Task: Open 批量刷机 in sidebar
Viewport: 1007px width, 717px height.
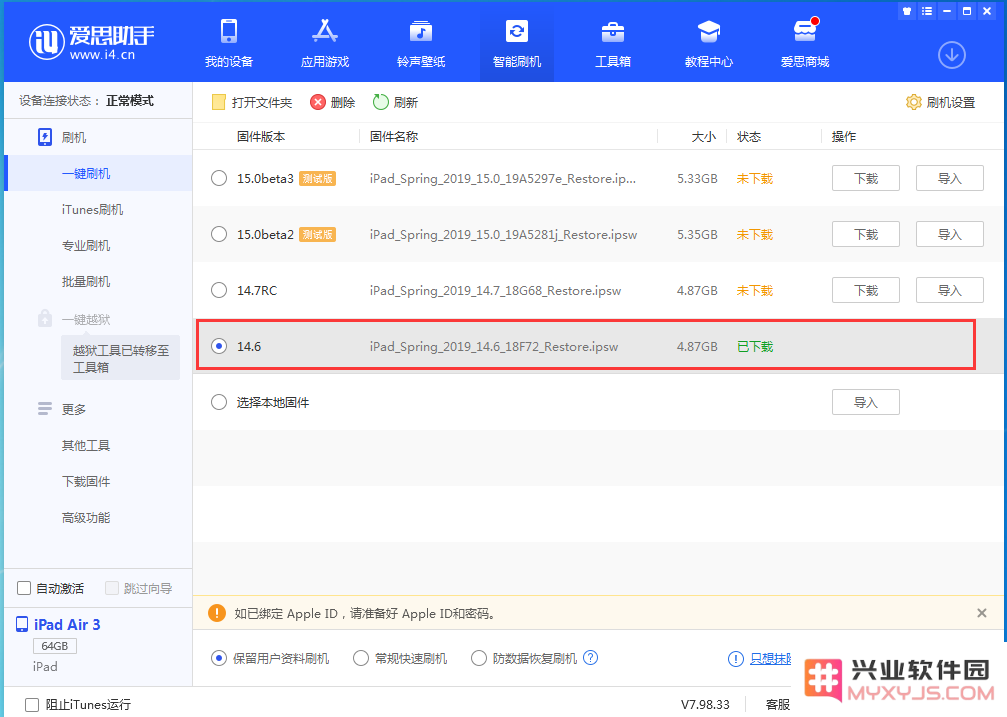Action: tap(85, 281)
